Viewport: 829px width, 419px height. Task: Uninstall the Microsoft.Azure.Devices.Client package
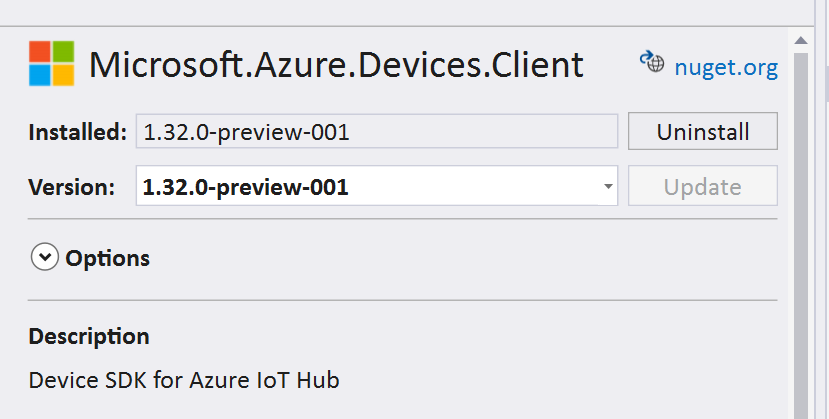click(x=703, y=131)
